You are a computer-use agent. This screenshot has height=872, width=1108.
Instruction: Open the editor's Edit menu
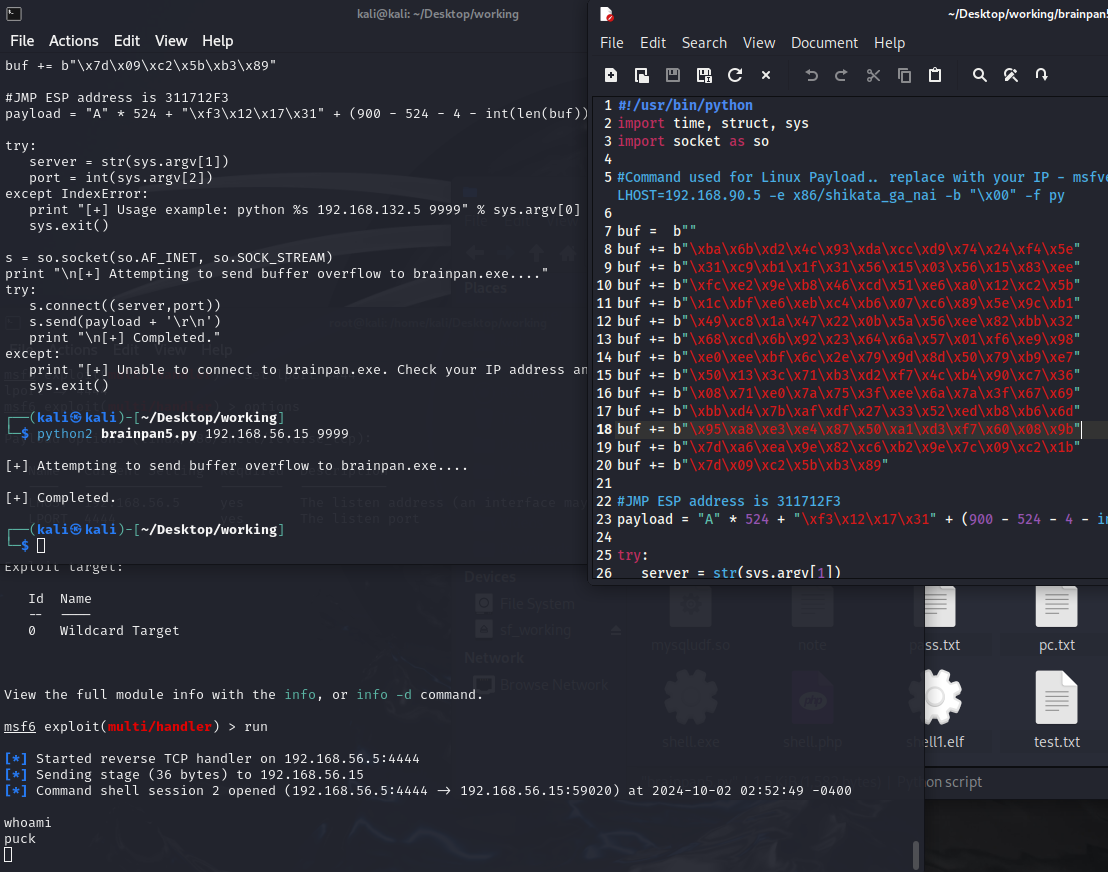point(653,43)
